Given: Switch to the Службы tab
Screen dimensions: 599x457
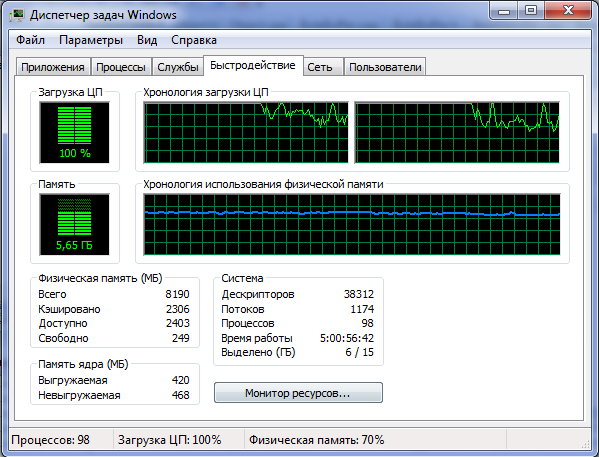Looking at the screenshot, I should point(178,67).
